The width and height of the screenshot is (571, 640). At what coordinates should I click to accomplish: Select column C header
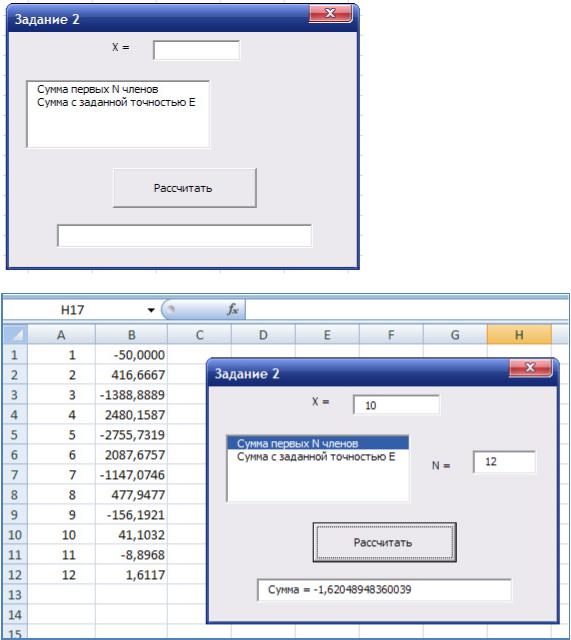tap(199, 335)
